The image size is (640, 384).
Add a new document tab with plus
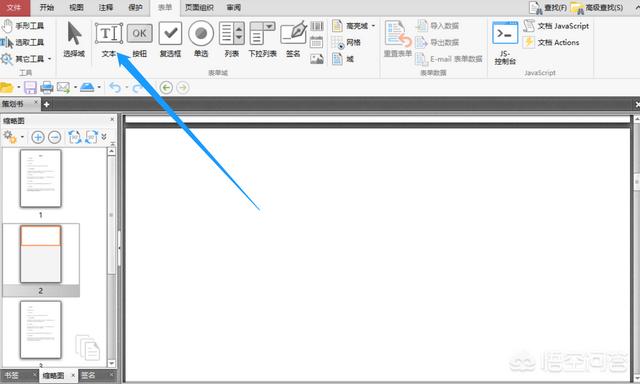(46, 104)
